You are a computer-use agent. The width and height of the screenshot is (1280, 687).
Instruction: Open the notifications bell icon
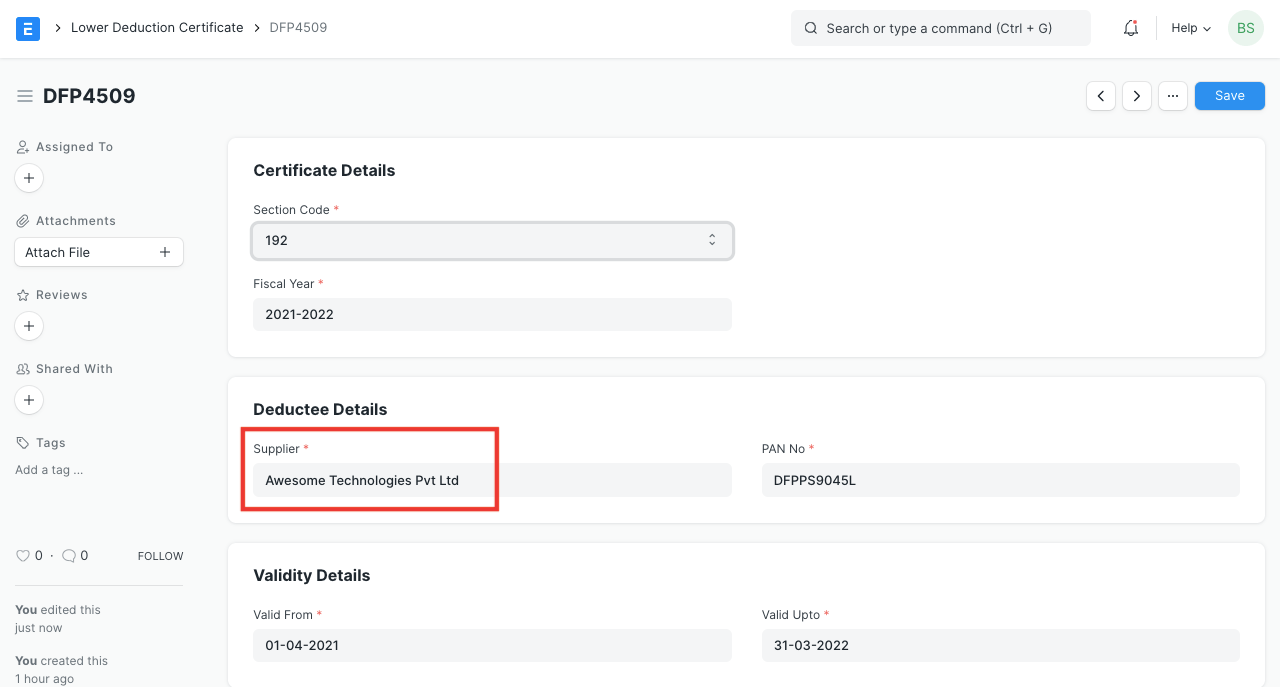[1131, 28]
